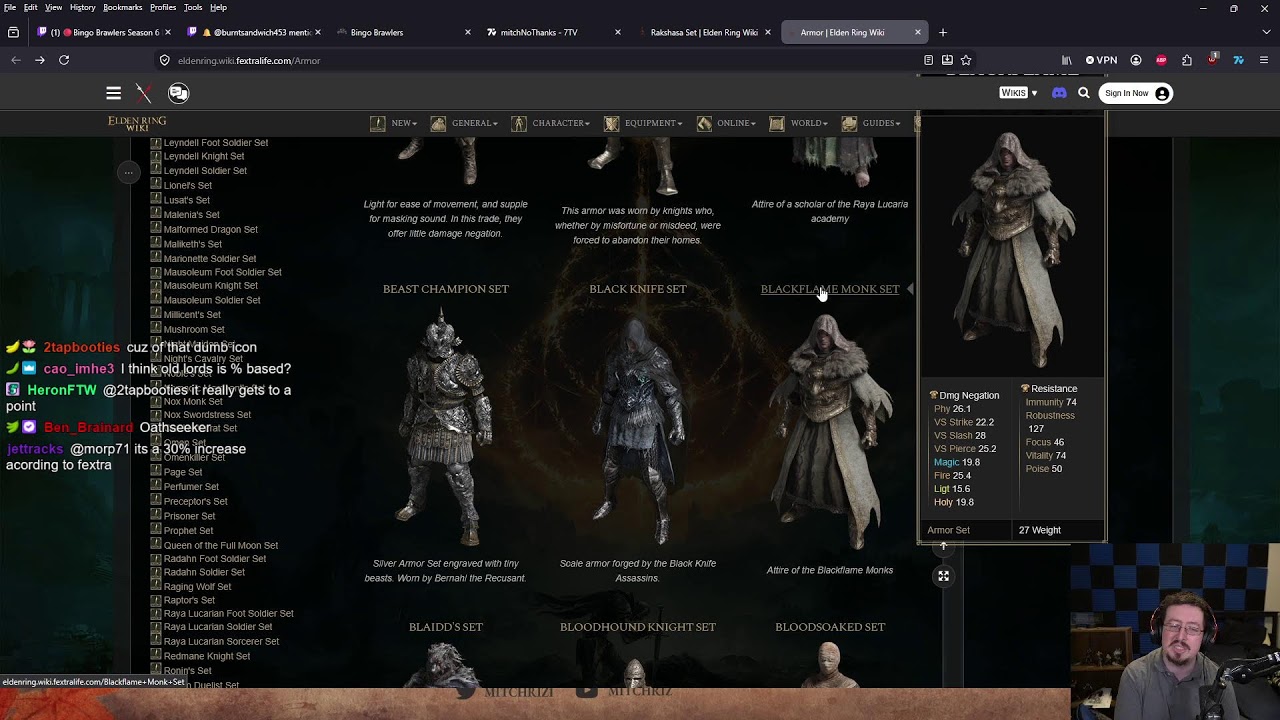Image resolution: width=1280 pixels, height=720 pixels.
Task: Select Malenia's Set in the sidebar
Action: click(192, 215)
